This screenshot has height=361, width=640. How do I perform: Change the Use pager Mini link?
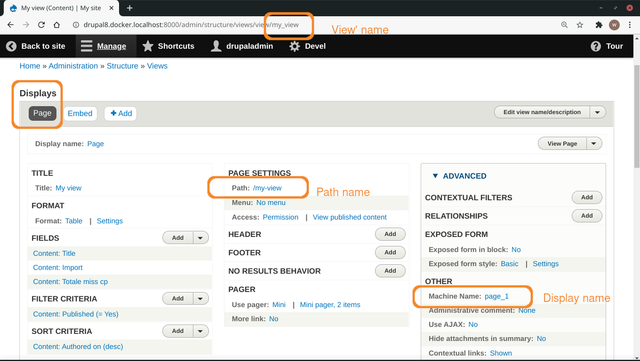(x=279, y=305)
